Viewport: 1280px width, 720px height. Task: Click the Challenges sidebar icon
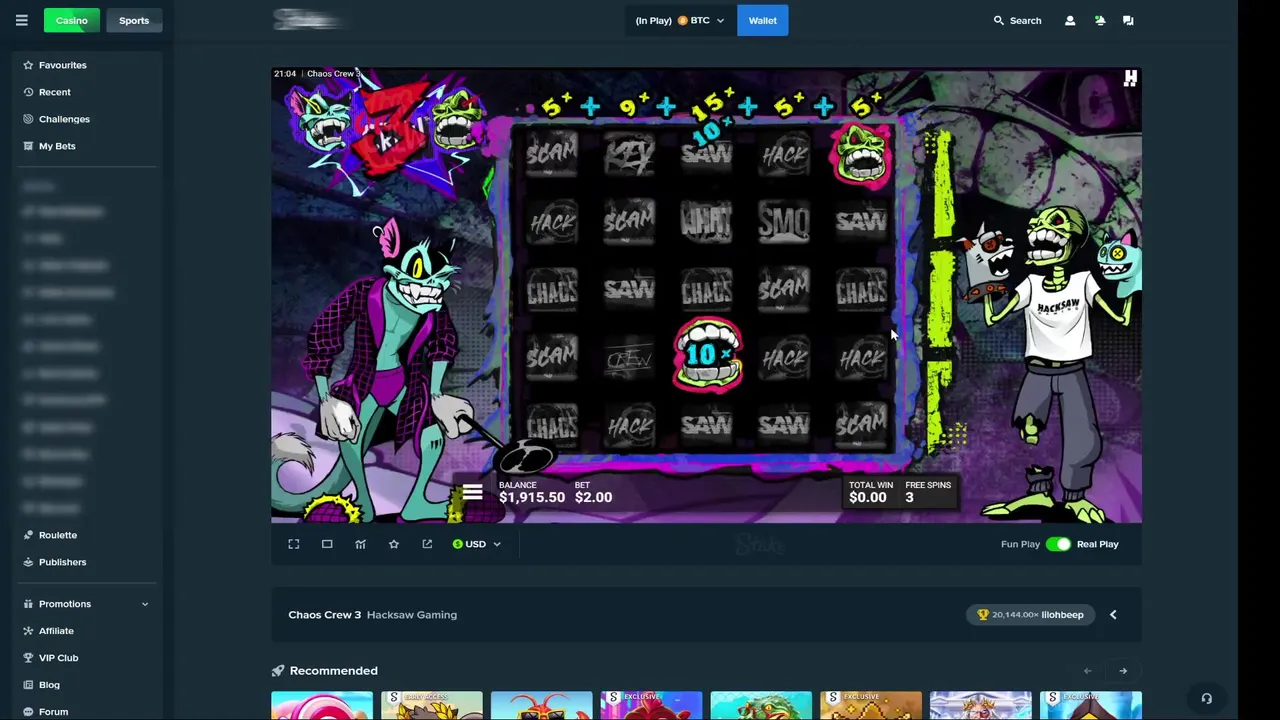click(28, 119)
